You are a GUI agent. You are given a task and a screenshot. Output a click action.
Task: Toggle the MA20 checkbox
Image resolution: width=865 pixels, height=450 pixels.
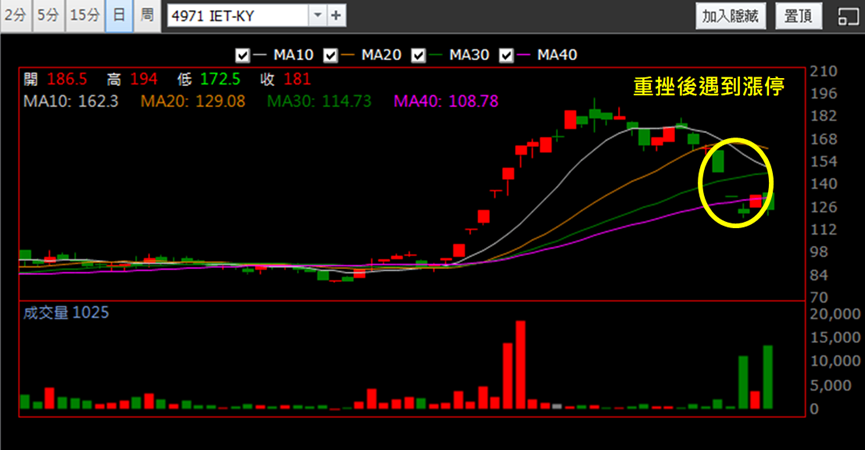(x=330, y=55)
